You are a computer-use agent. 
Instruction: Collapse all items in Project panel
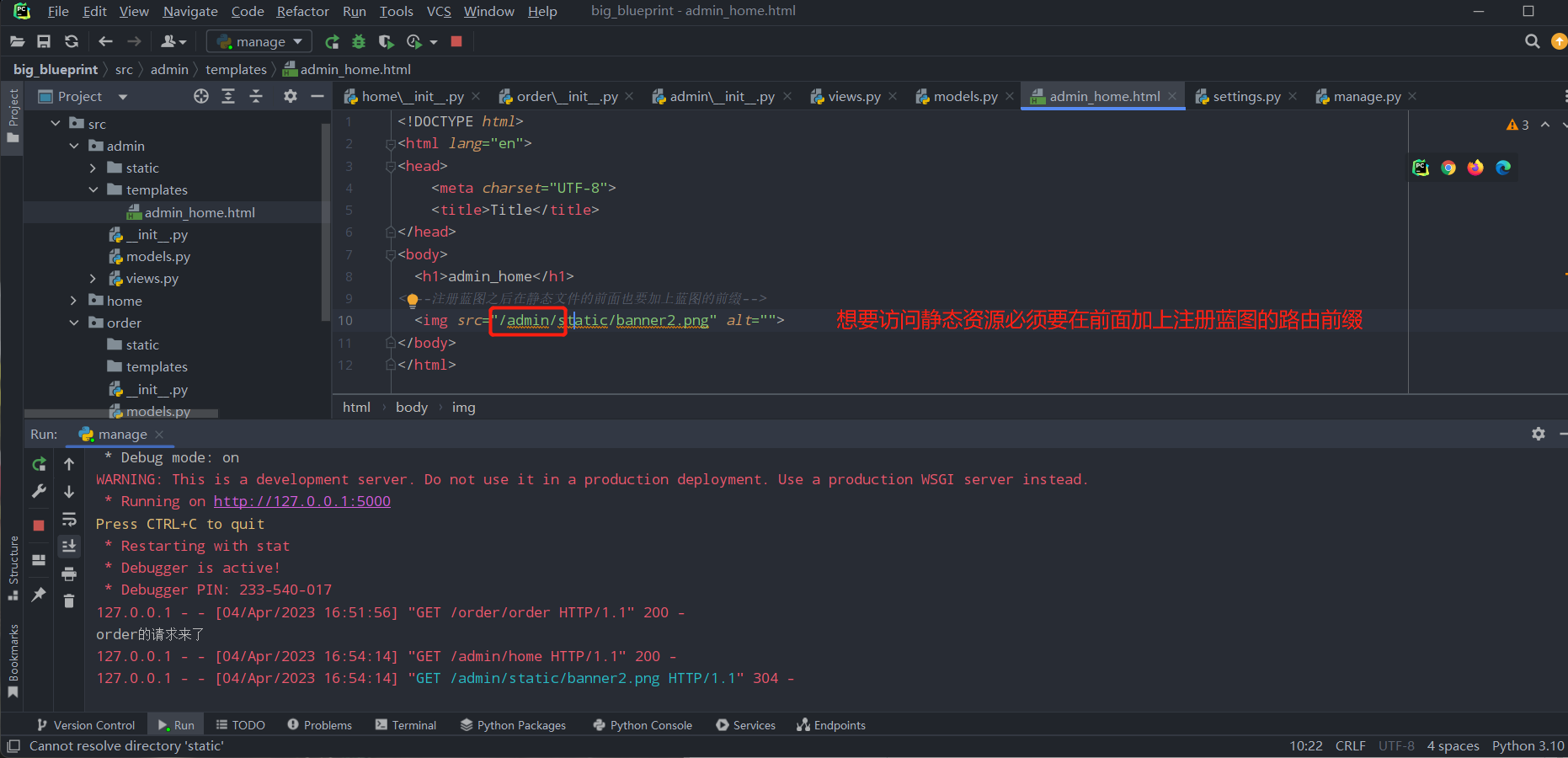click(x=256, y=97)
